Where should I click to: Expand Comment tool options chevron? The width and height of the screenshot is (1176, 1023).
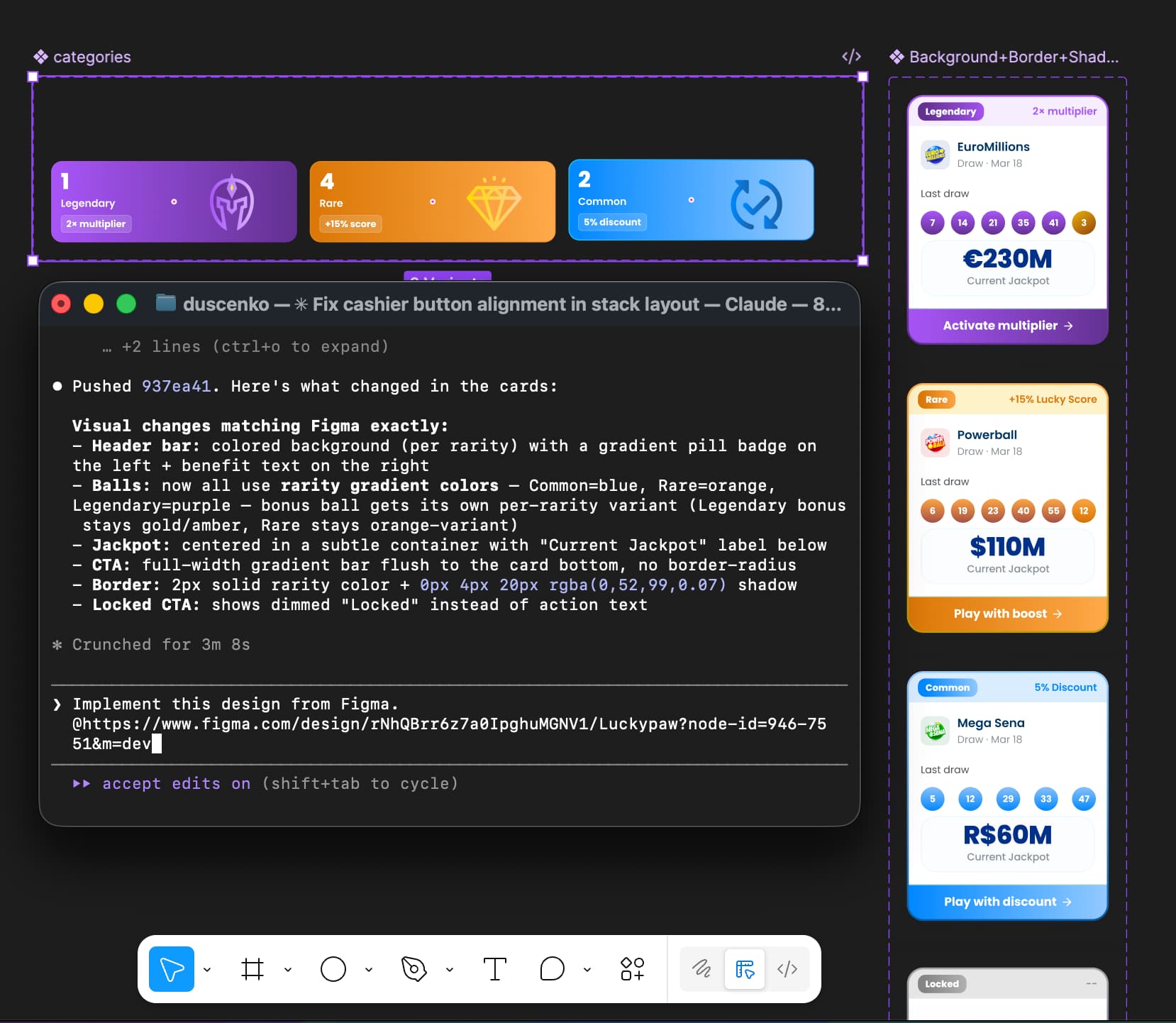[587, 969]
